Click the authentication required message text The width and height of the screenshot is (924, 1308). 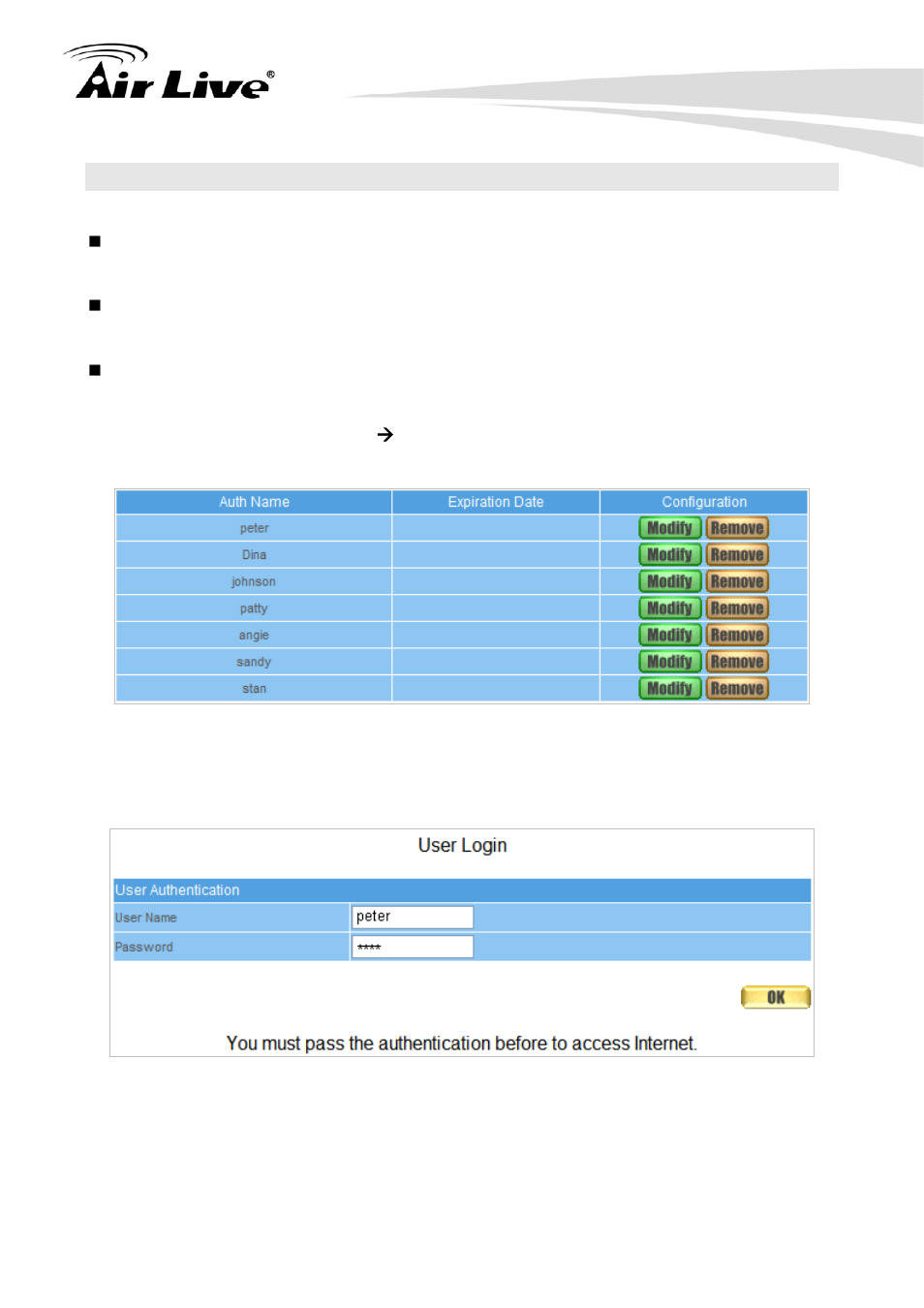(462, 1043)
